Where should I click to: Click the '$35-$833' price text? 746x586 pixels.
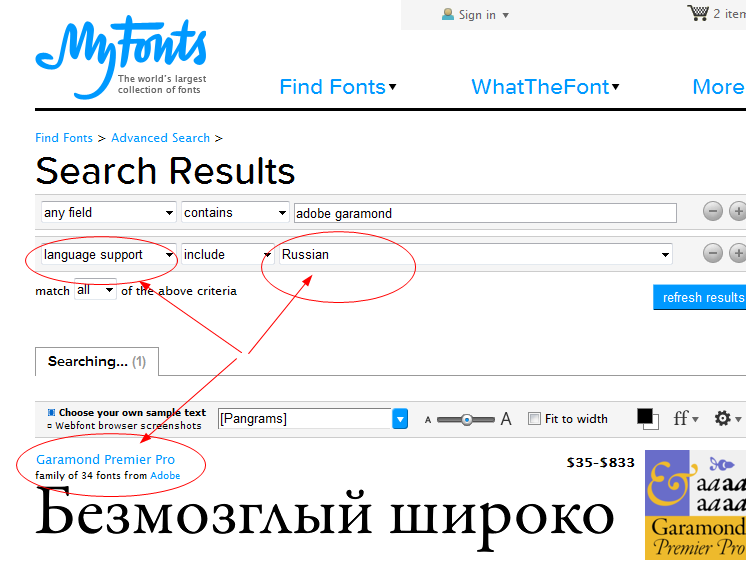point(600,462)
